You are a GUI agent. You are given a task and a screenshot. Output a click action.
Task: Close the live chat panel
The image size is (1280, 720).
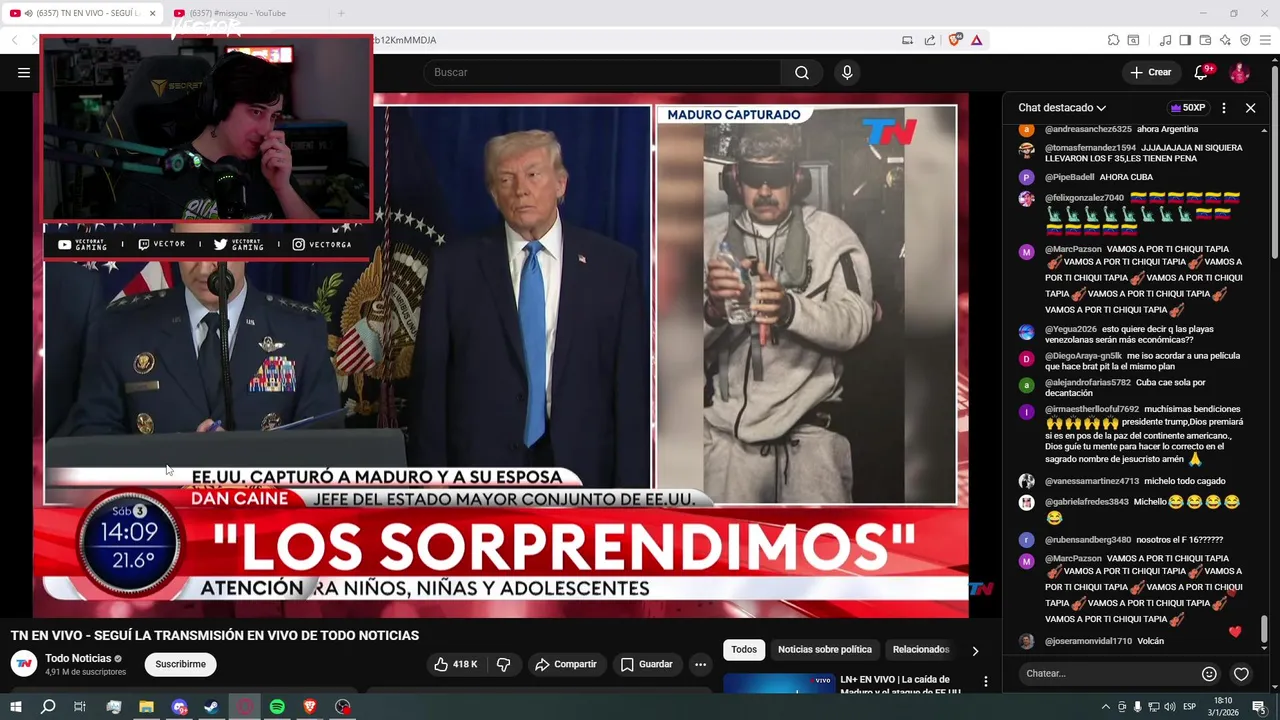click(1250, 108)
